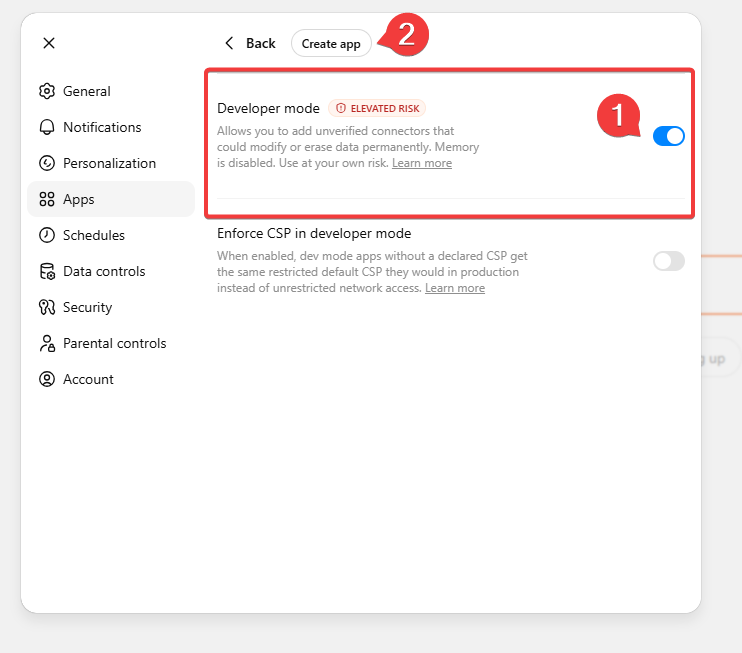Turn off the Developer mode toggle

[669, 136]
